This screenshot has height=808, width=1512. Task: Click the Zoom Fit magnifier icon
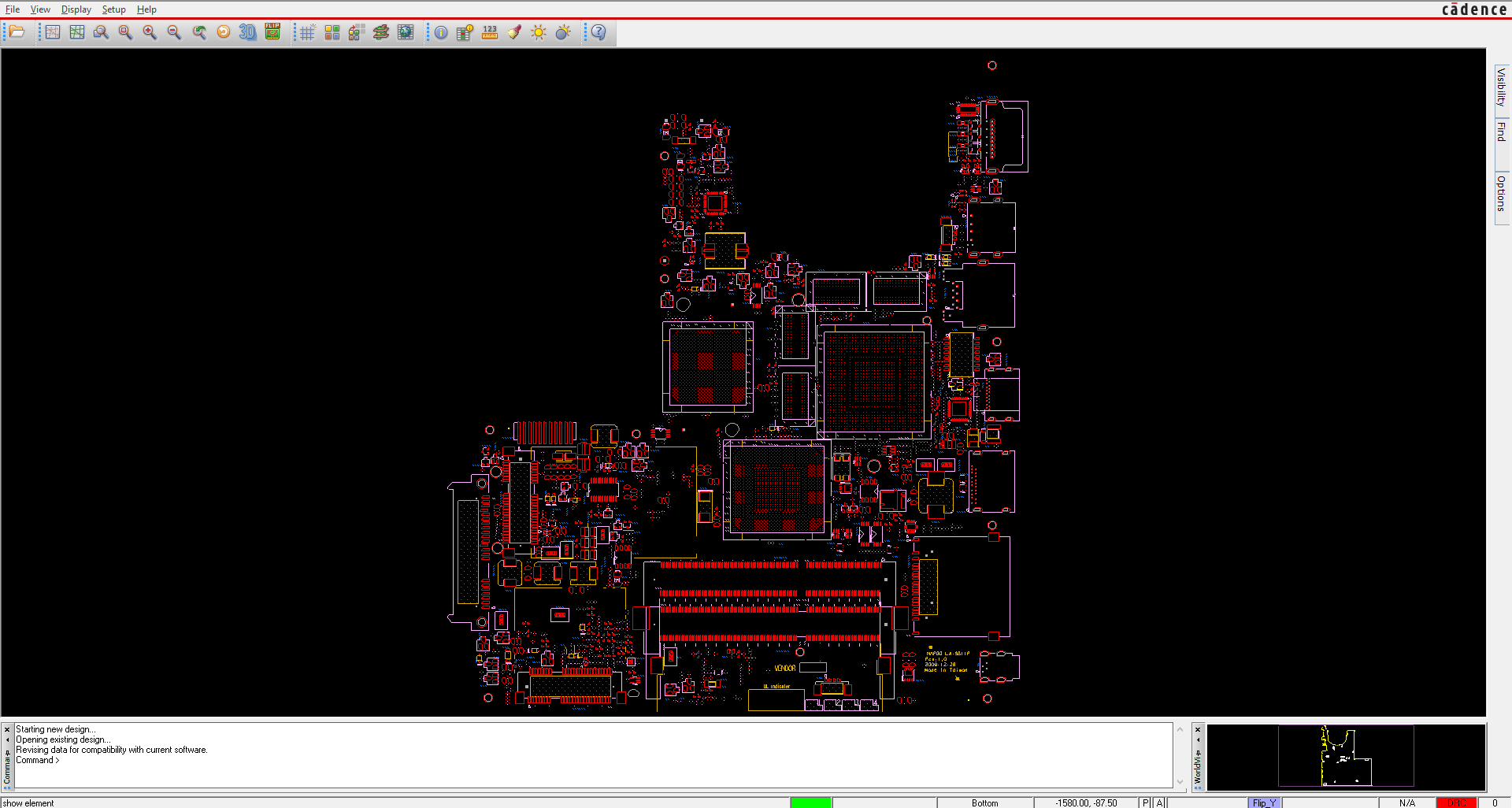[x=125, y=32]
